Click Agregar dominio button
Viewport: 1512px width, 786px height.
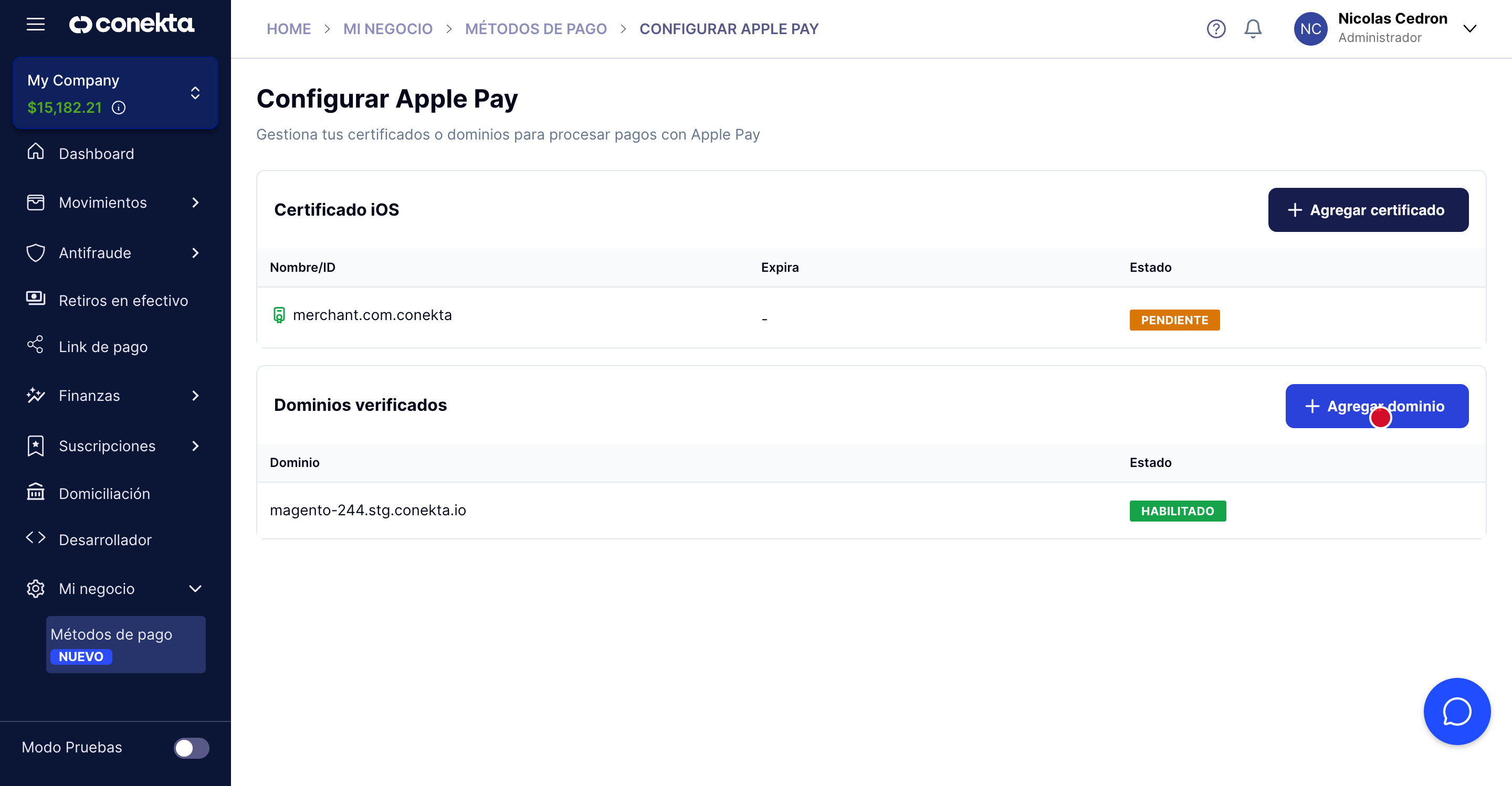1377,406
